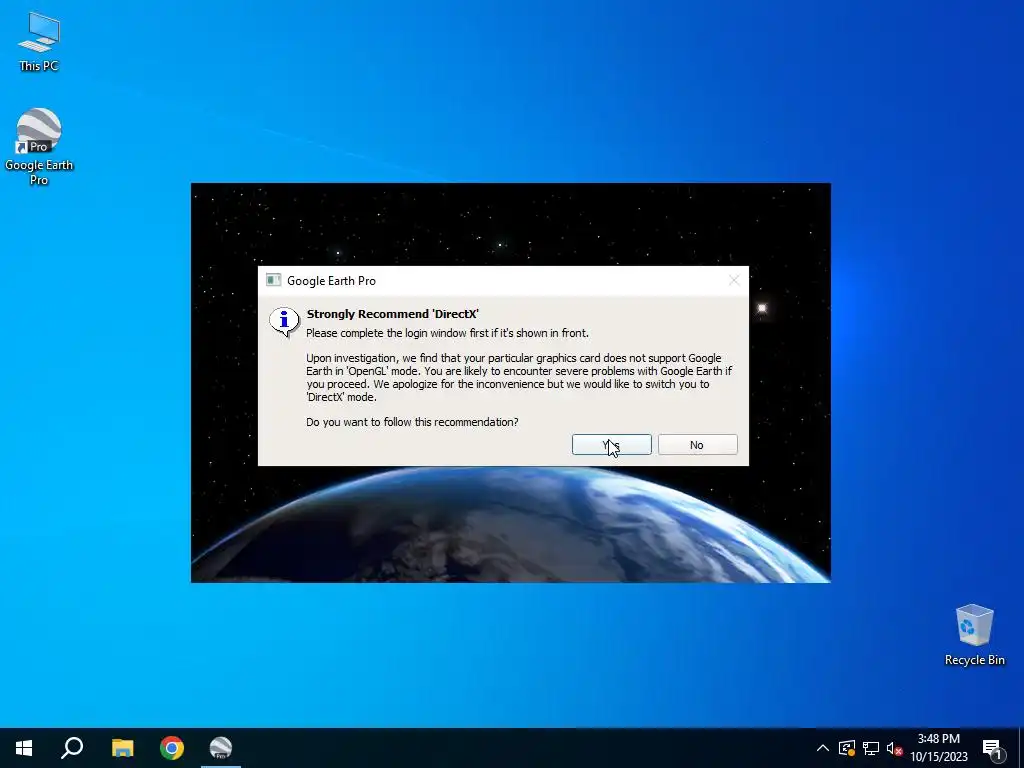Open taskbar search magnifier
1024x768 pixels.
click(x=72, y=748)
